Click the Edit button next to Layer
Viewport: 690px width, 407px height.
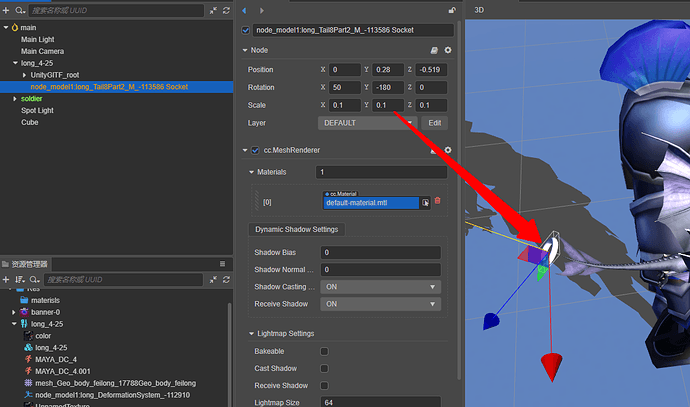[434, 123]
